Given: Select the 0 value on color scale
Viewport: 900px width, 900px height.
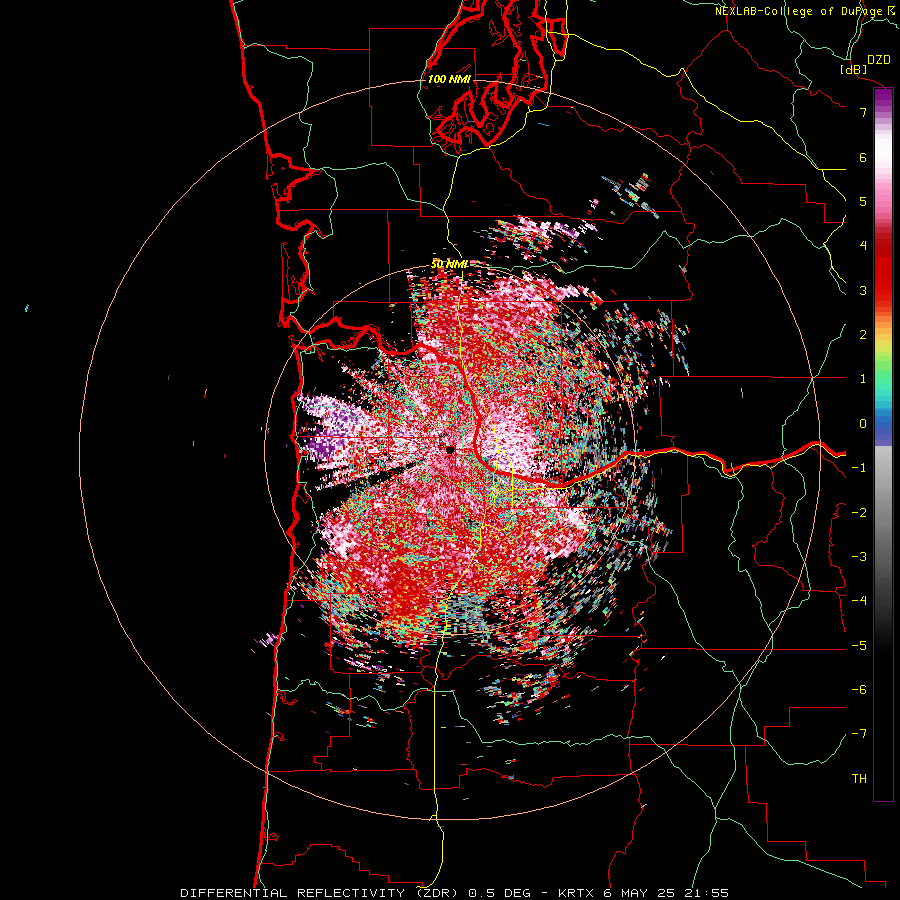Looking at the screenshot, I should [x=863, y=424].
